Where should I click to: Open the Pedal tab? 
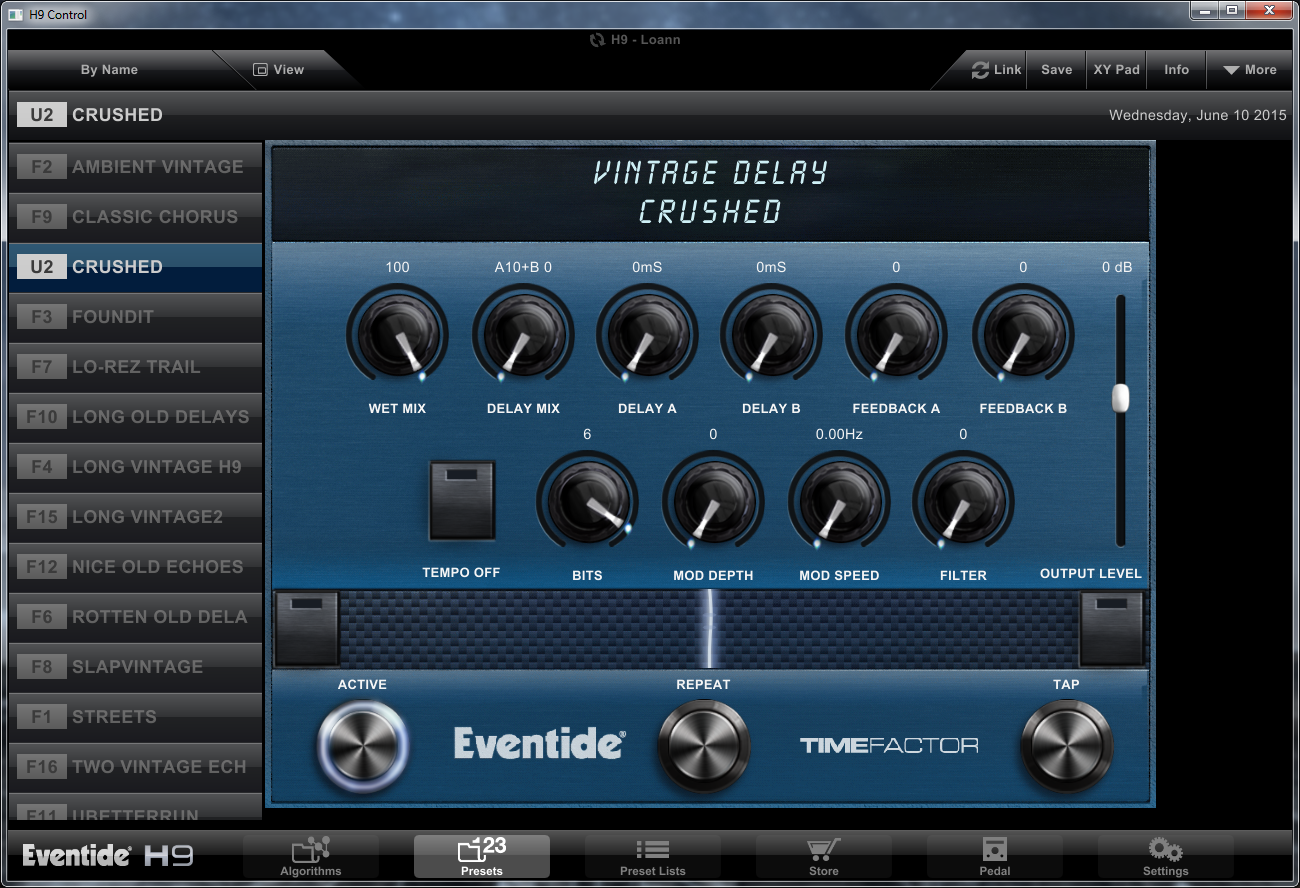(x=994, y=856)
